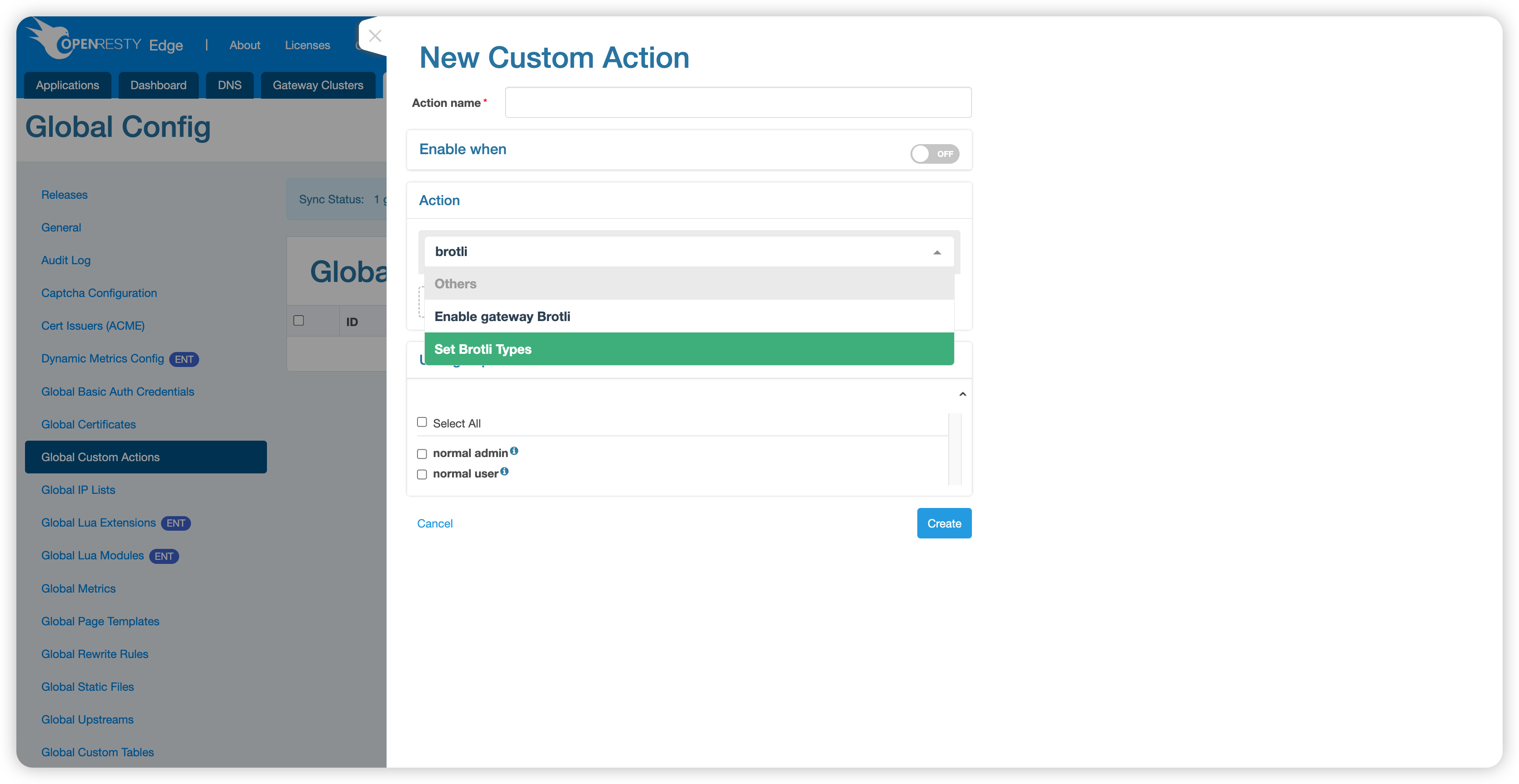Toggle the Enable when switch
The height and width of the screenshot is (784, 1519).
pyautogui.click(x=935, y=154)
